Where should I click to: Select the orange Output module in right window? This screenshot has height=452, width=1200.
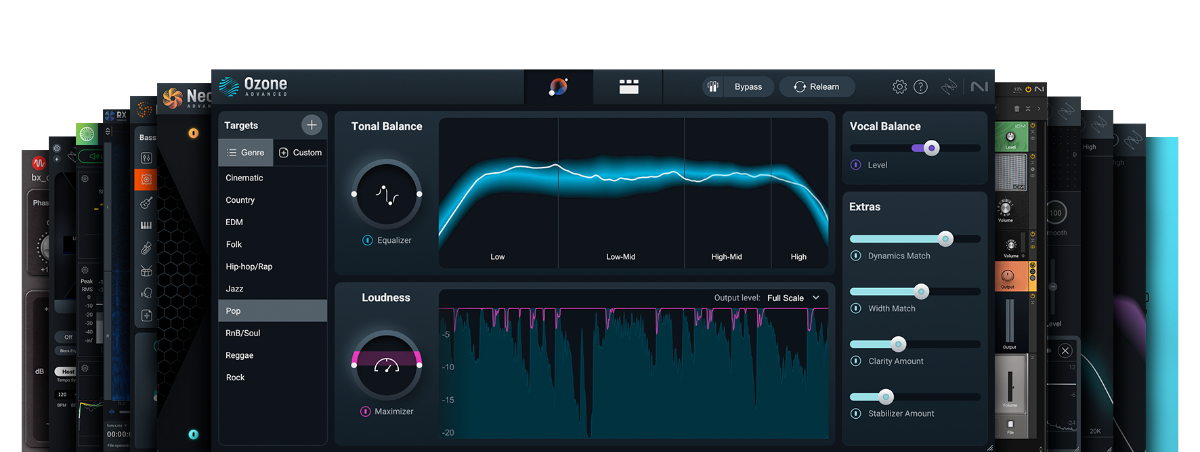click(1010, 276)
